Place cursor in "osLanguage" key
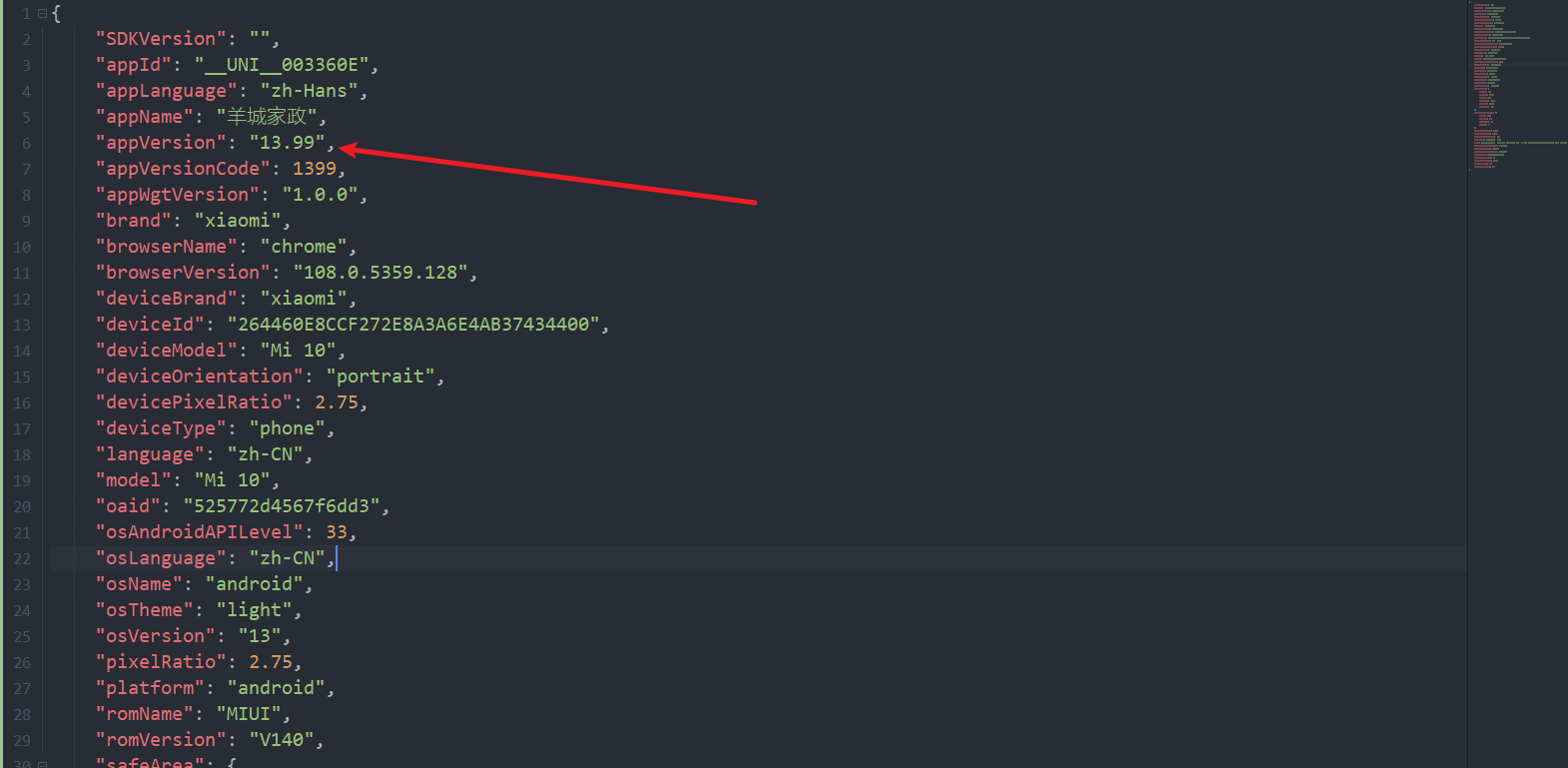The height and width of the screenshot is (768, 1568). (x=161, y=558)
